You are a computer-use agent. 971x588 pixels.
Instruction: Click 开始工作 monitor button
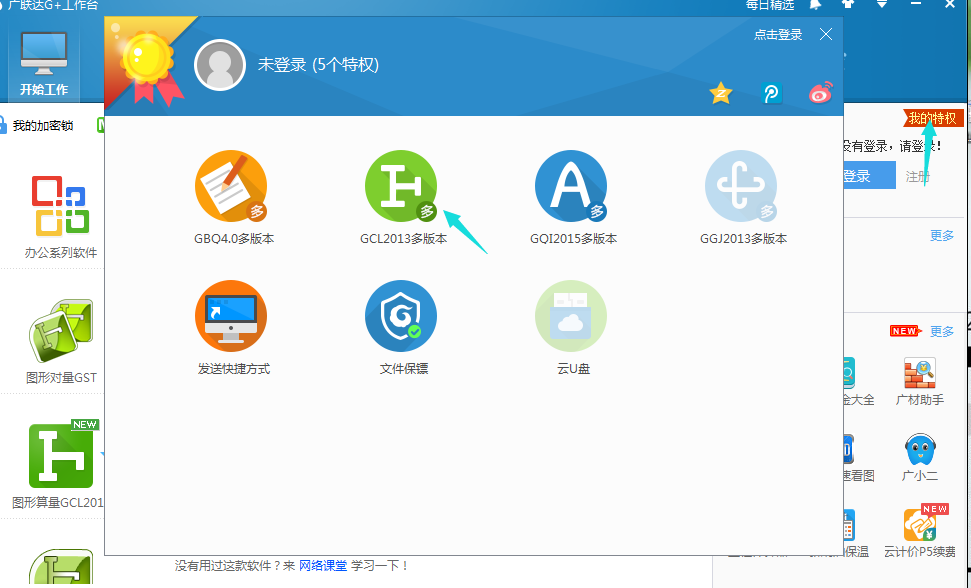click(43, 64)
